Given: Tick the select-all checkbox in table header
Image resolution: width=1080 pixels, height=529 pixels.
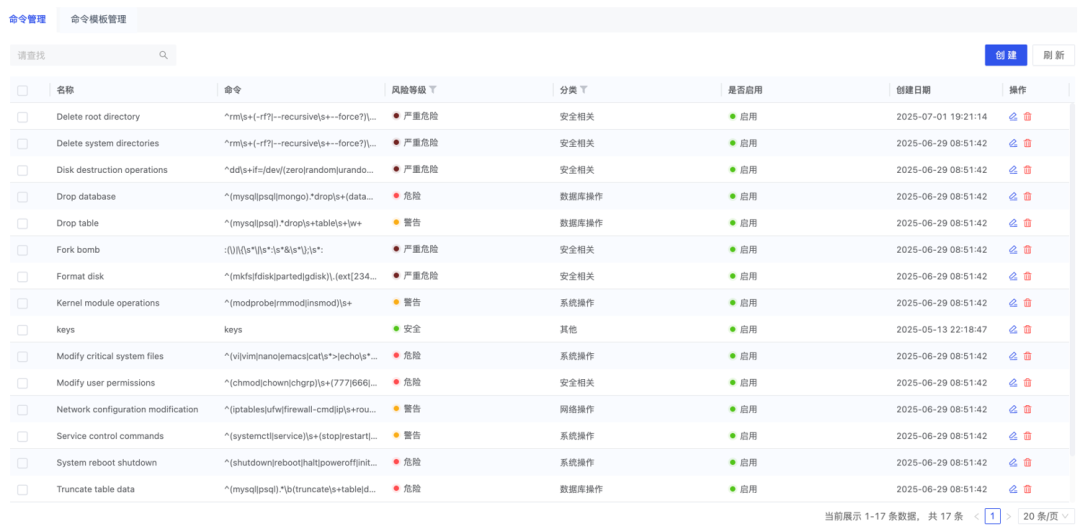Looking at the screenshot, I should tap(23, 90).
